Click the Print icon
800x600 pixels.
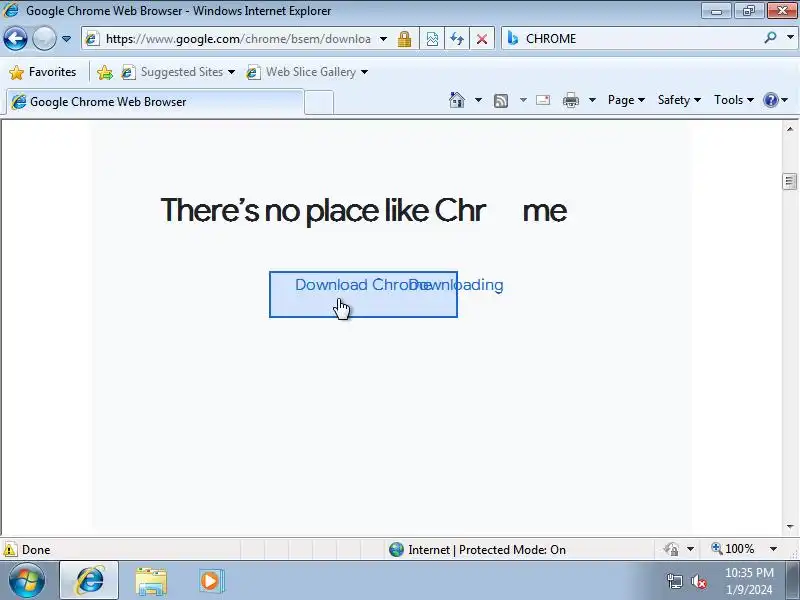[x=571, y=100]
